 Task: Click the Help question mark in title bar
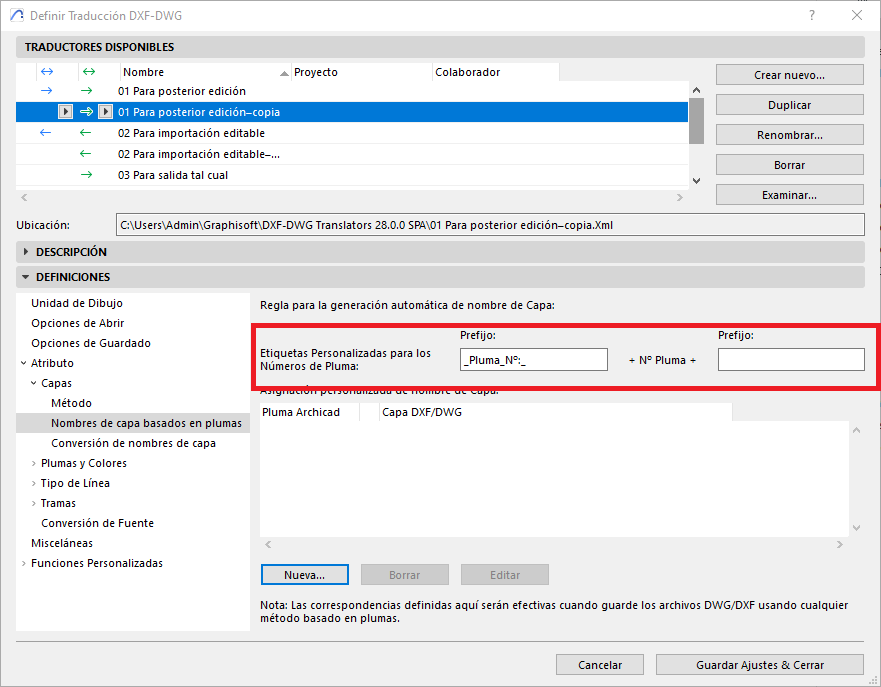coord(812,16)
